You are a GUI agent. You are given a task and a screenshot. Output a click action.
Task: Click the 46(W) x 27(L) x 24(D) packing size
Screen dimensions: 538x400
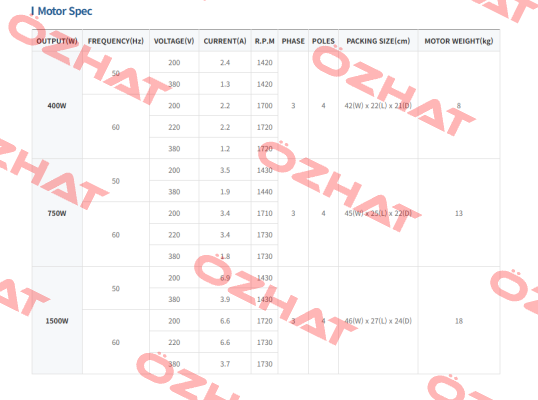coord(378,321)
